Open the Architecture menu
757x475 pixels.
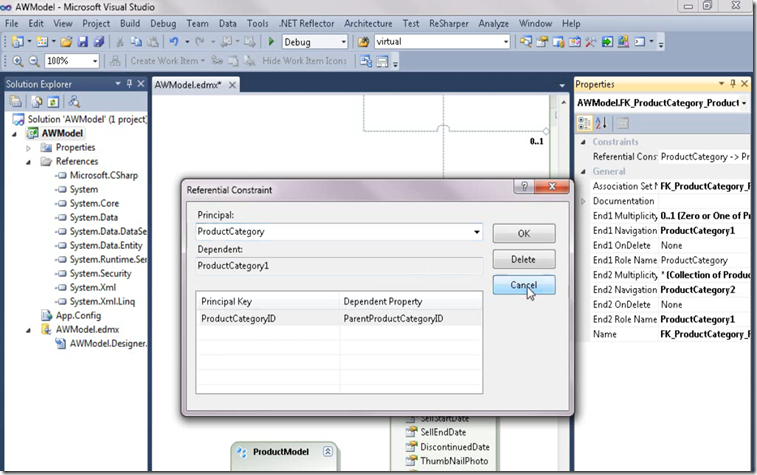368,23
